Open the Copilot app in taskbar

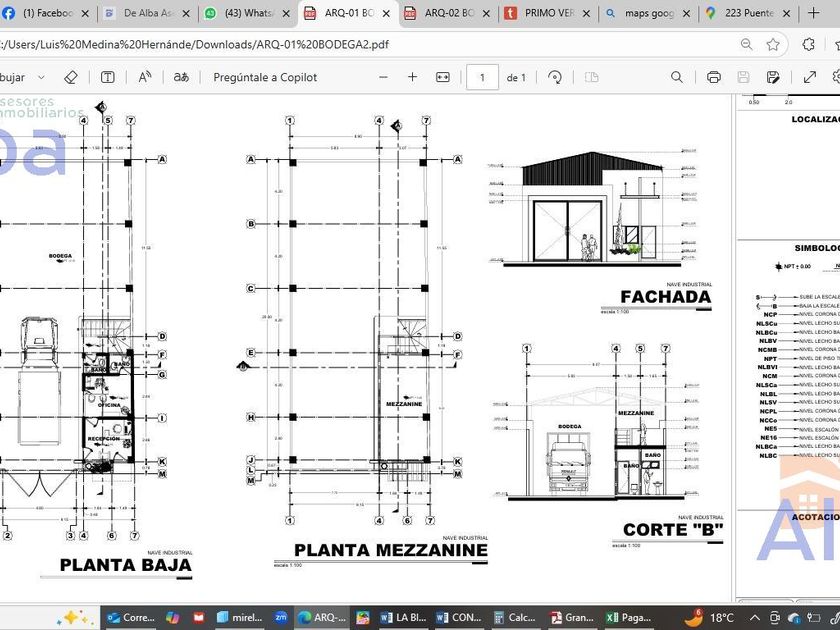coord(172,618)
